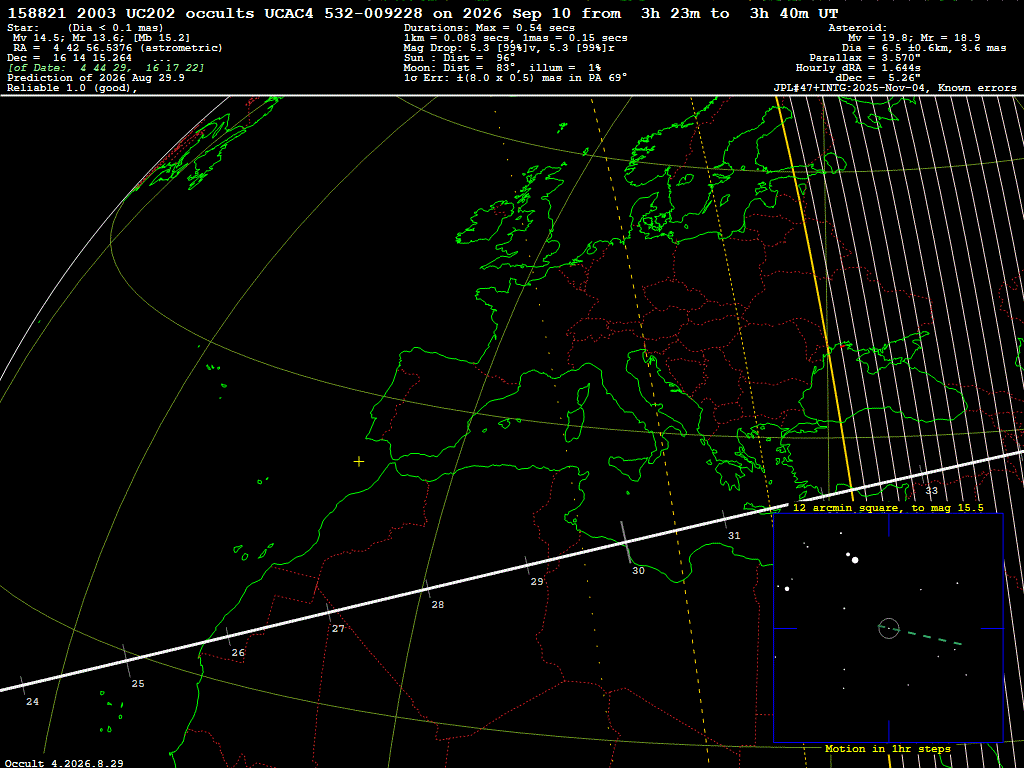
Task: Click the green "of Date" coordinates line
Action: (106, 68)
